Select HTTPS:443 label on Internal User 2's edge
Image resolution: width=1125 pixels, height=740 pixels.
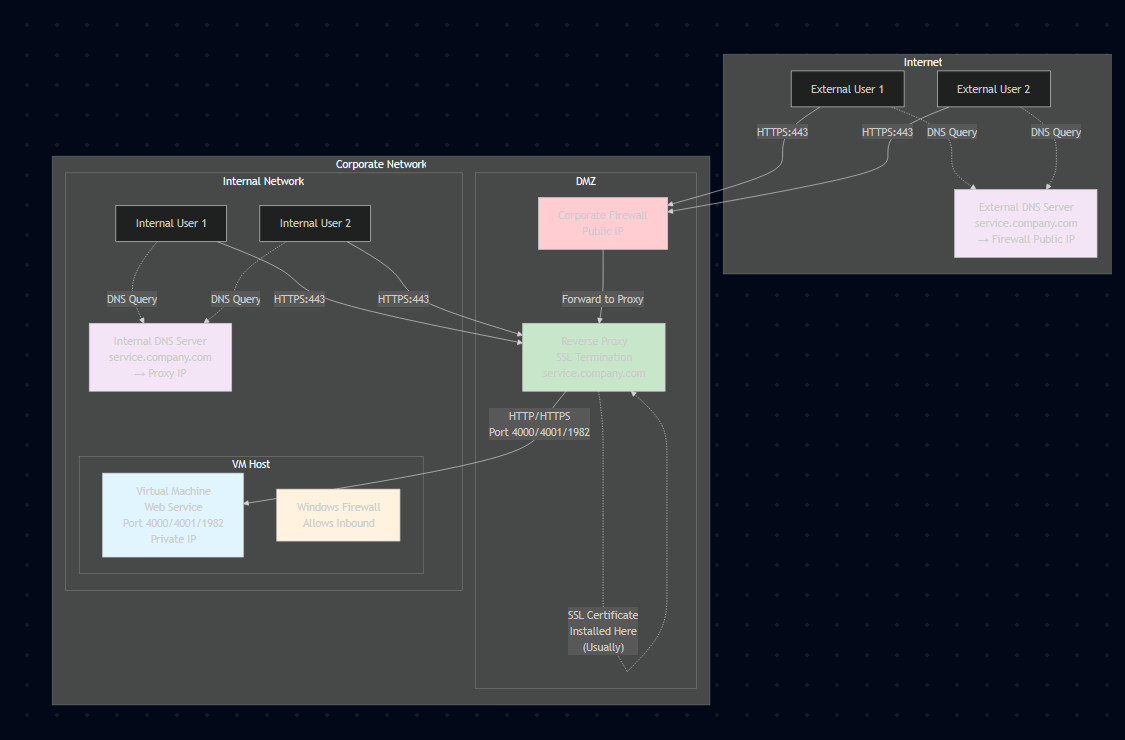coord(403,299)
